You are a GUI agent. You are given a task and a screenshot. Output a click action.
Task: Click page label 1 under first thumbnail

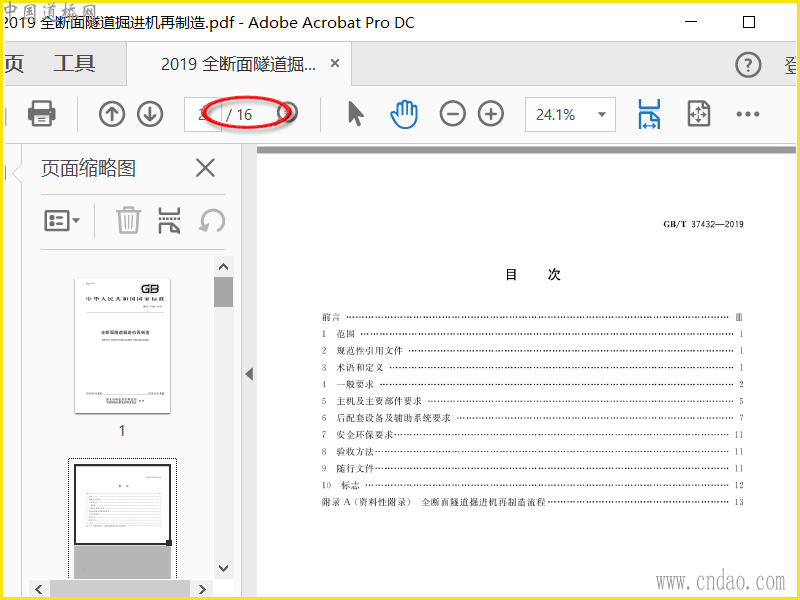coord(122,431)
